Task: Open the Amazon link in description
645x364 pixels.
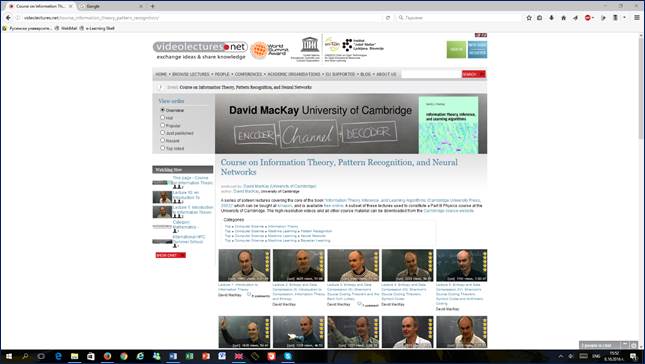Action: [284, 206]
